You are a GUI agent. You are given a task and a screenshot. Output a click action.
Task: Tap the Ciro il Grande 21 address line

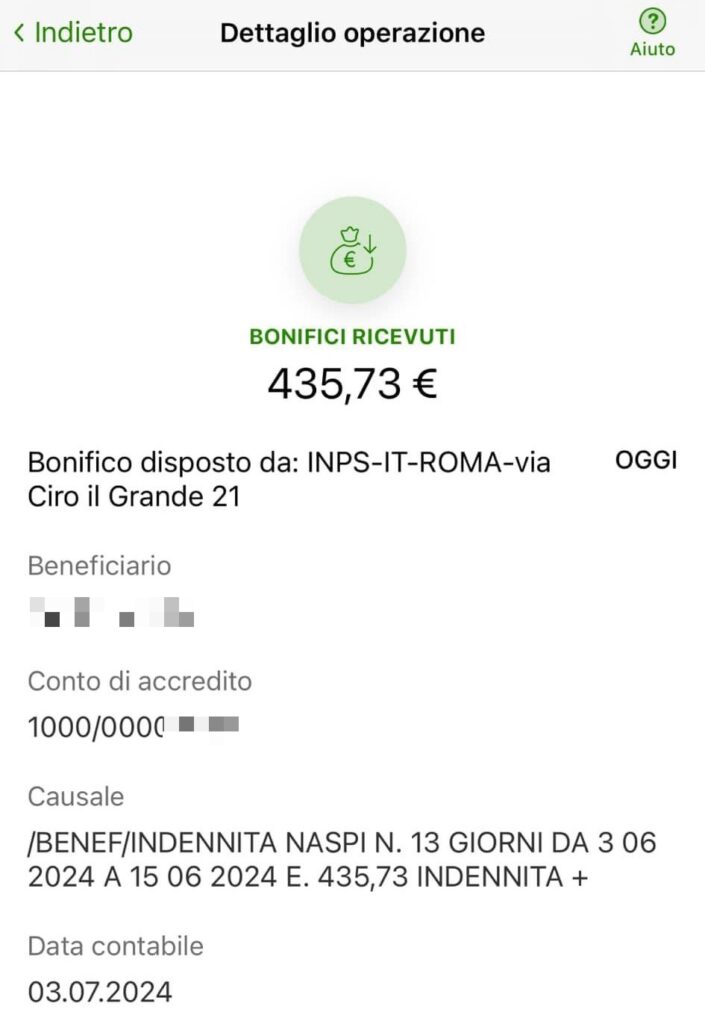pos(134,496)
